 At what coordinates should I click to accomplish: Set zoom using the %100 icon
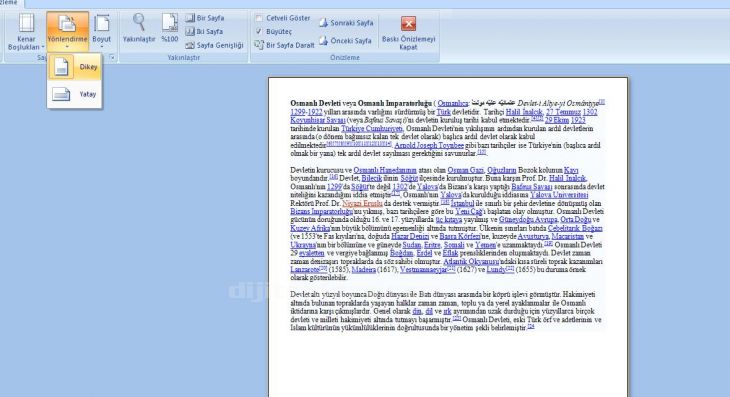(x=169, y=29)
